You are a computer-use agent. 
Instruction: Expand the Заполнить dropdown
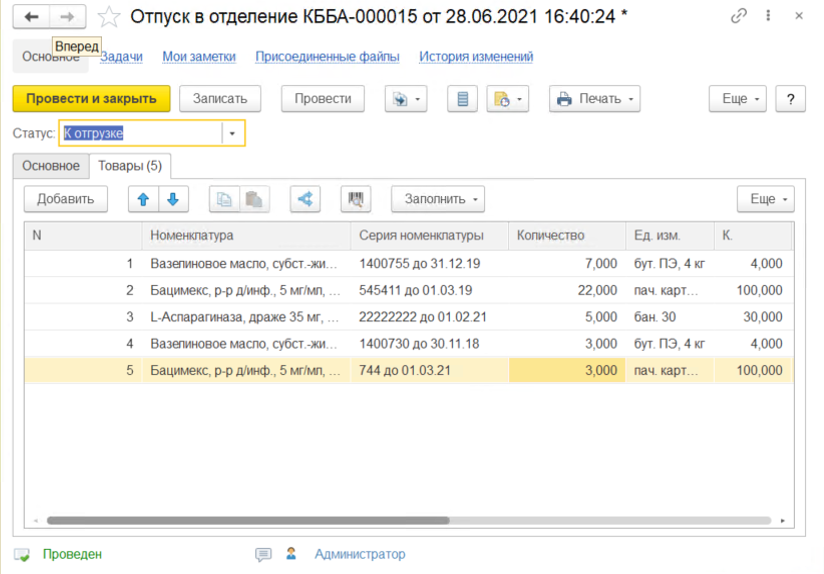(x=438, y=199)
